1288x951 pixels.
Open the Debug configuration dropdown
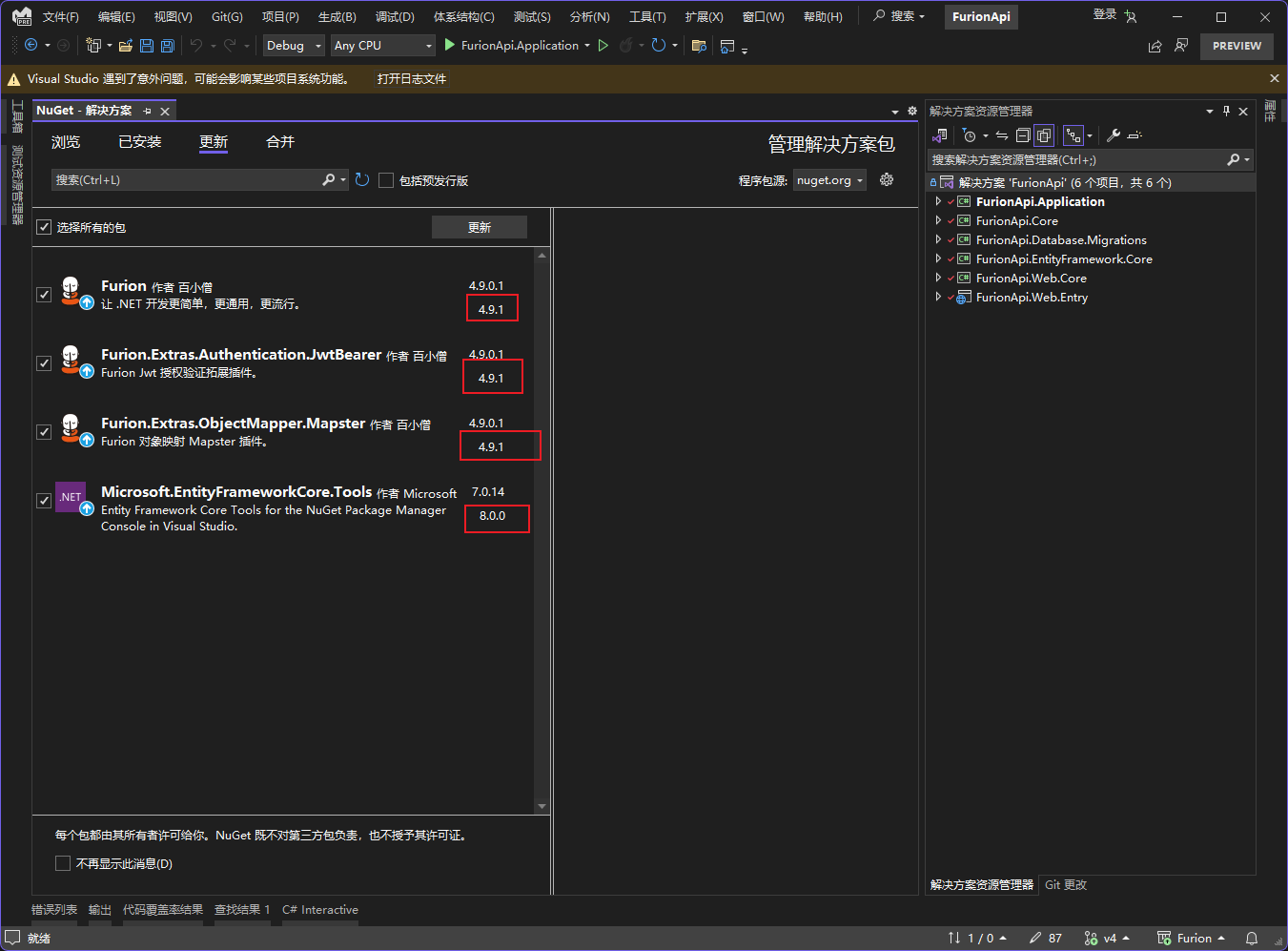point(294,46)
